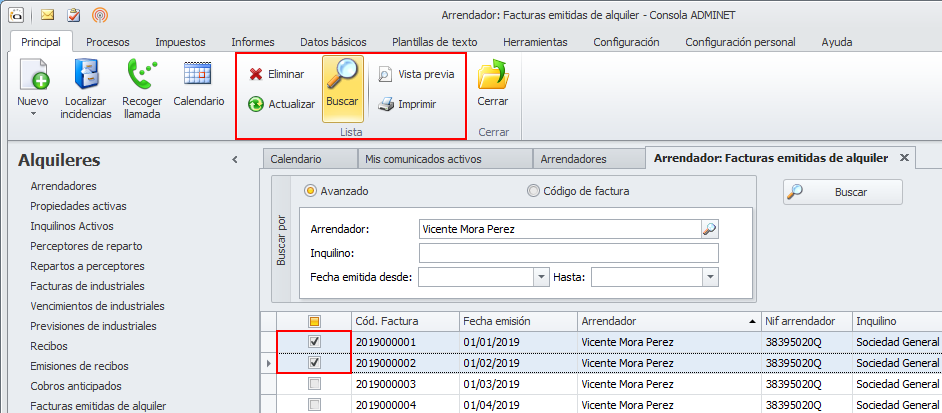942x413 pixels.
Task: Open Inquilinos Activos in side menu
Action: [x=71, y=226]
